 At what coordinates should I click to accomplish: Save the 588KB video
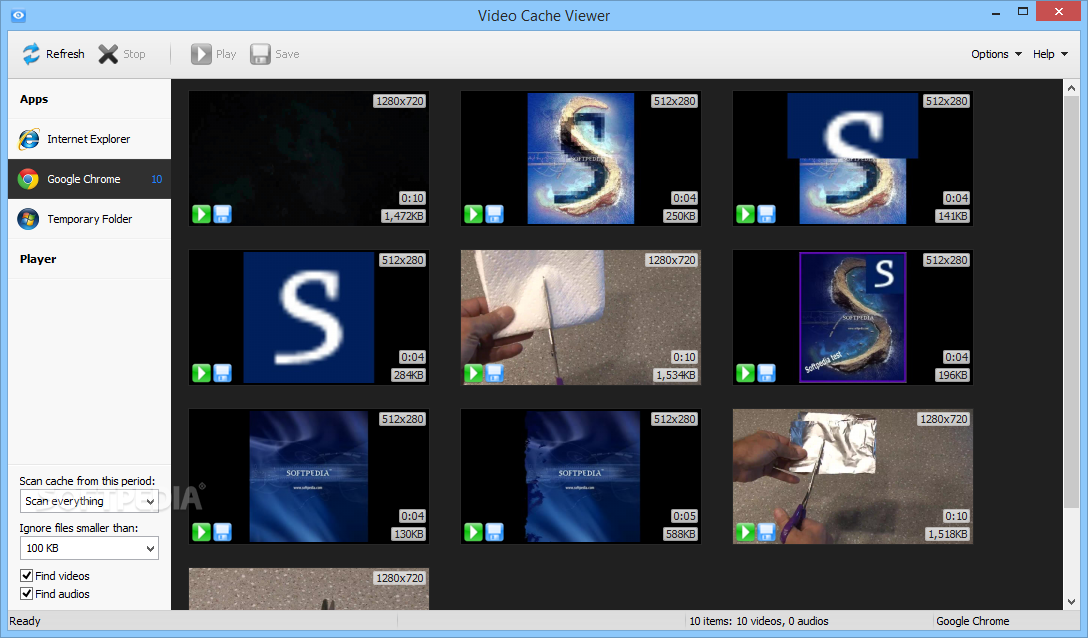[494, 532]
